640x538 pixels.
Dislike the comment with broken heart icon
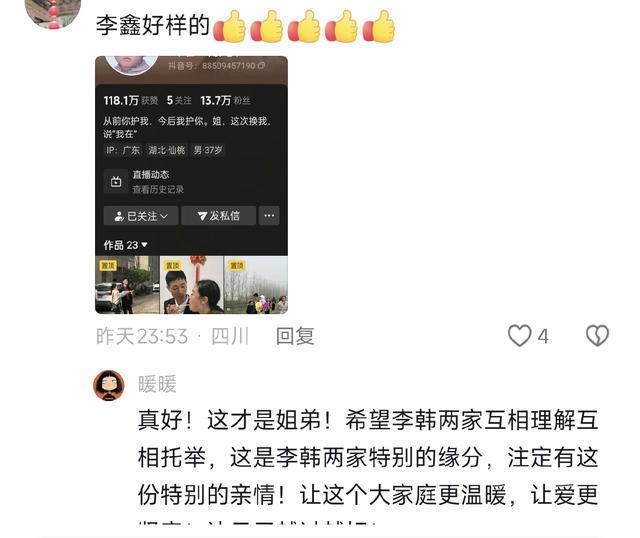(x=597, y=336)
